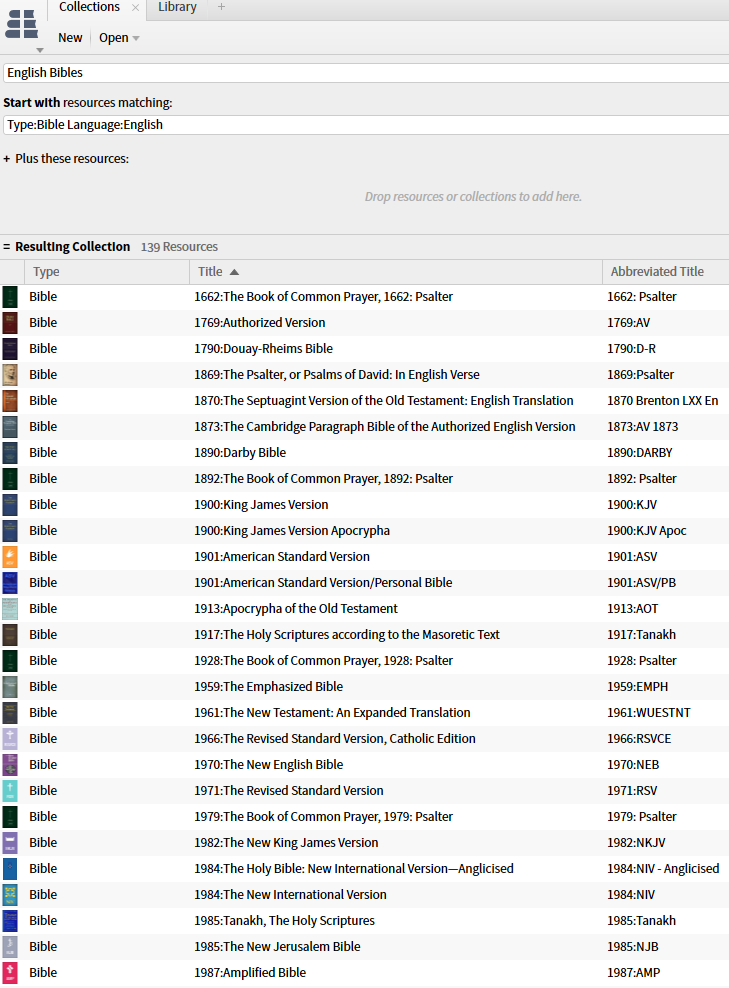Image resolution: width=729 pixels, height=988 pixels.
Task: Select 1901:American Standard Version/Personal Bible title
Action: pos(323,583)
